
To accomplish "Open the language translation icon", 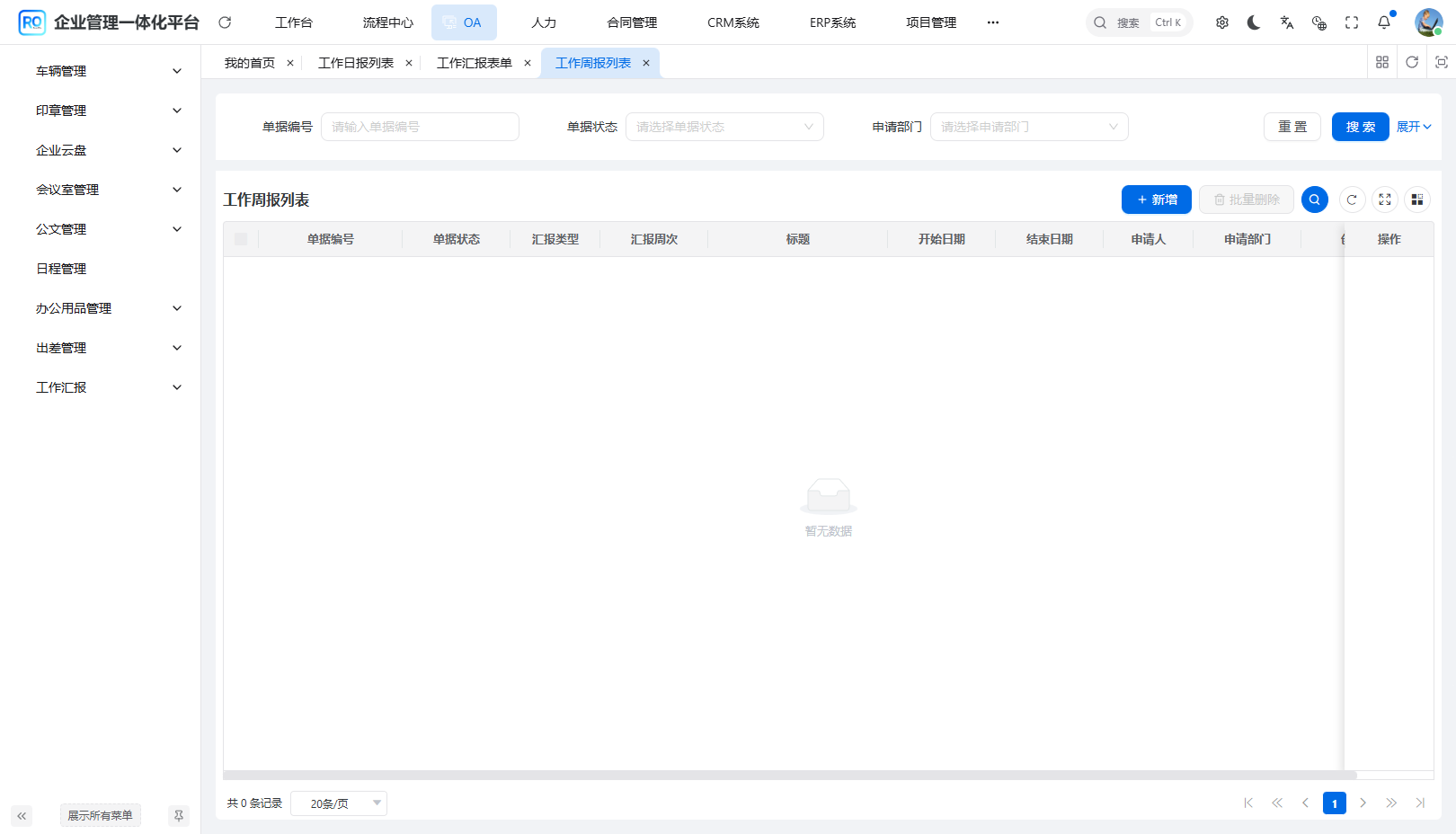I will [1286, 22].
